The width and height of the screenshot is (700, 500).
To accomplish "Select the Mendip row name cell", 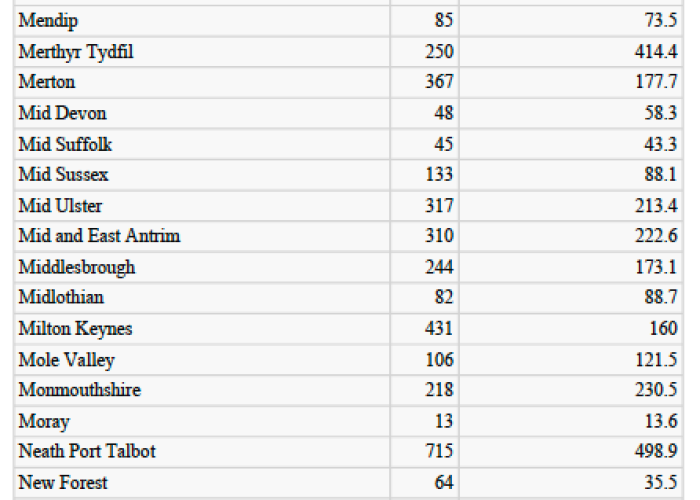I will coord(202,21).
